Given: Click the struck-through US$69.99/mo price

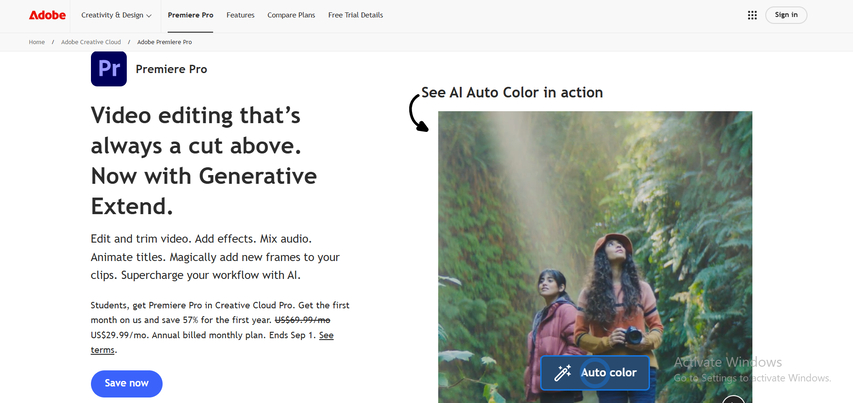Looking at the screenshot, I should [302, 320].
